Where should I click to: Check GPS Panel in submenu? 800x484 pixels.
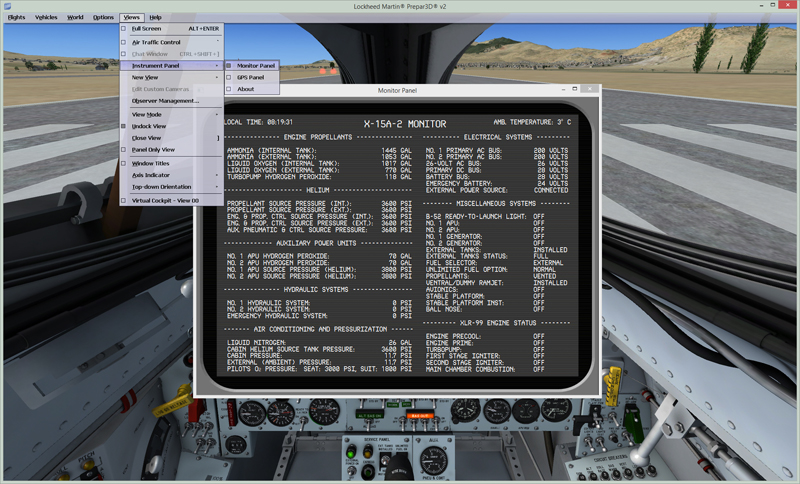coord(252,78)
